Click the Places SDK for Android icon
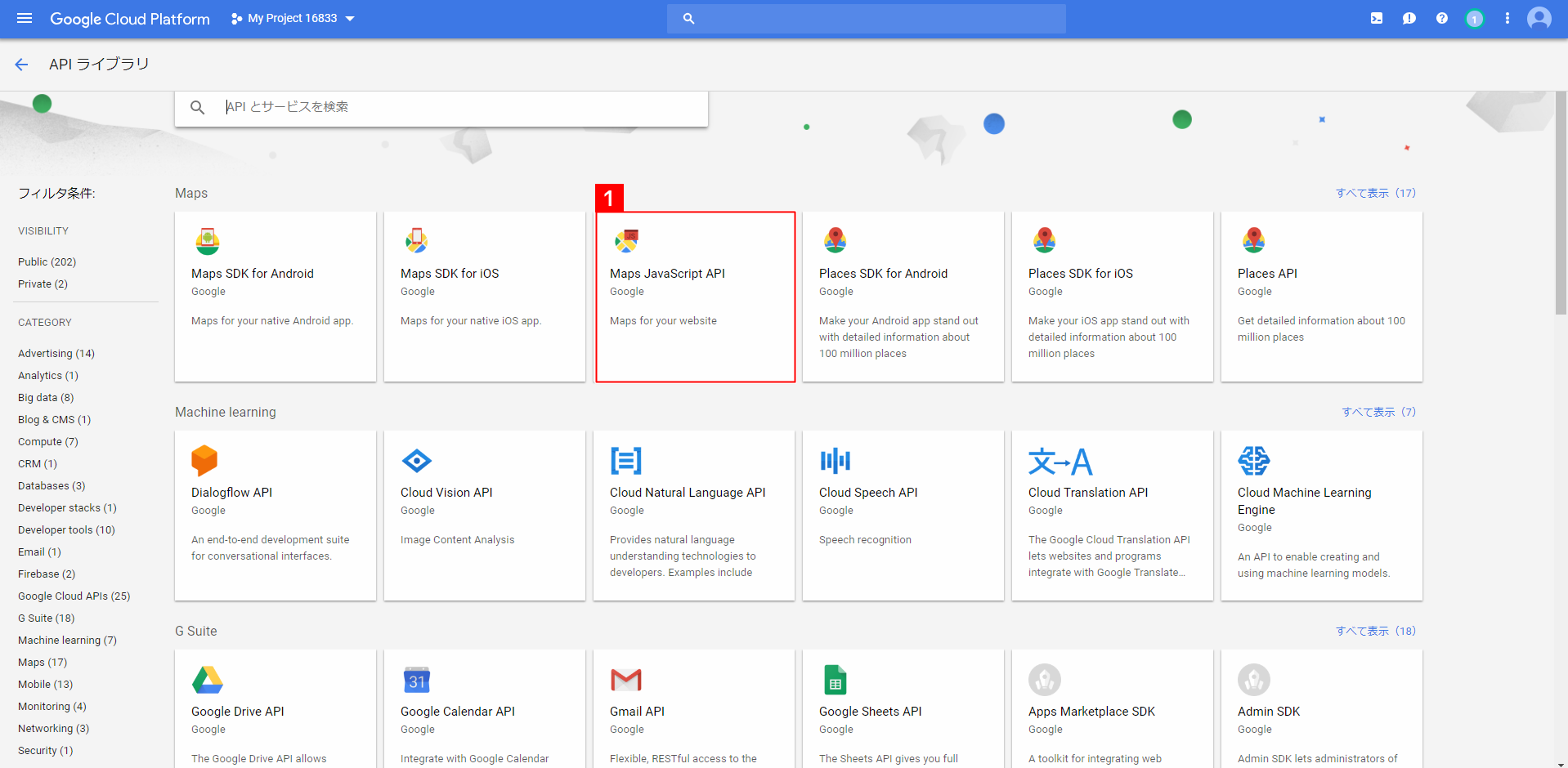Viewport: 1568px width, 768px height. (836, 241)
